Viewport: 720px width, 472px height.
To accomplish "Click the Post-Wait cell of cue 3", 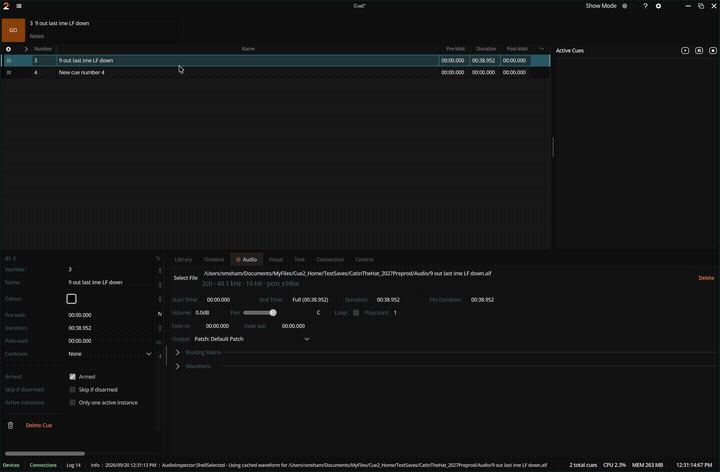I will pyautogui.click(x=514, y=61).
